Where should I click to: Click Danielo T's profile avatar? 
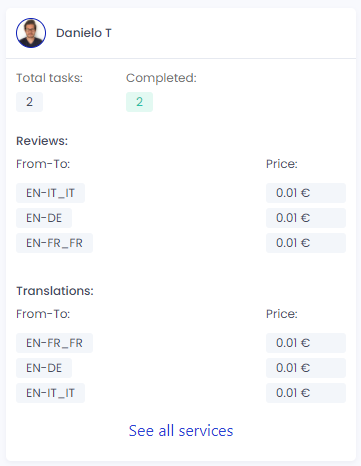click(x=31, y=33)
